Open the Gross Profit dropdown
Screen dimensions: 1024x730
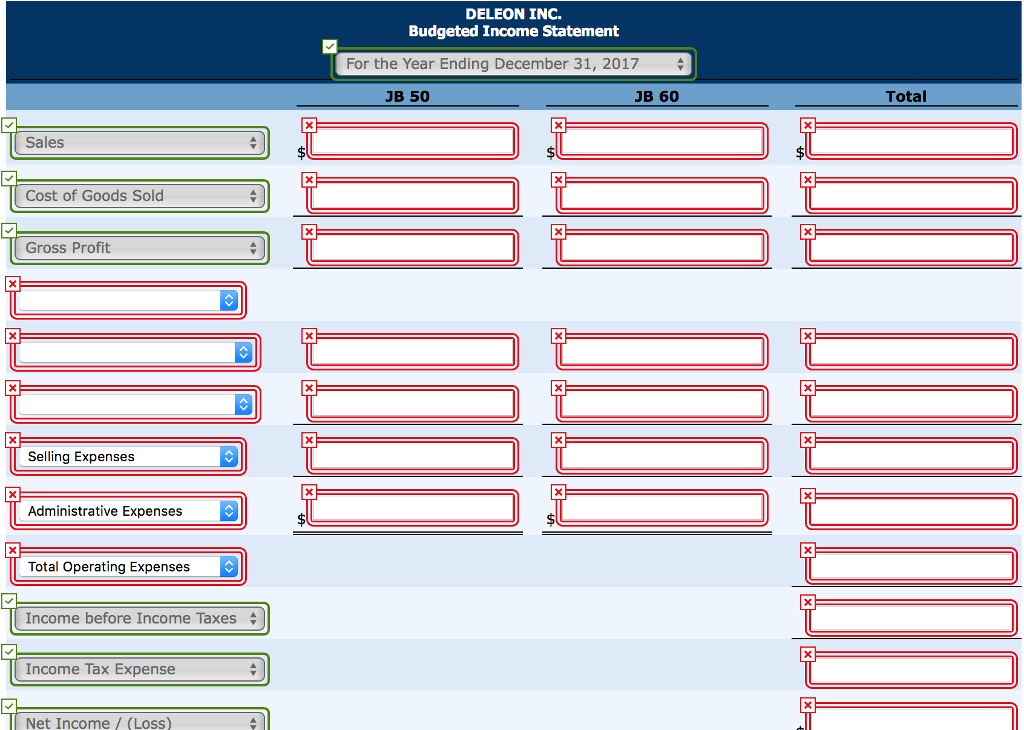pyautogui.click(x=140, y=248)
